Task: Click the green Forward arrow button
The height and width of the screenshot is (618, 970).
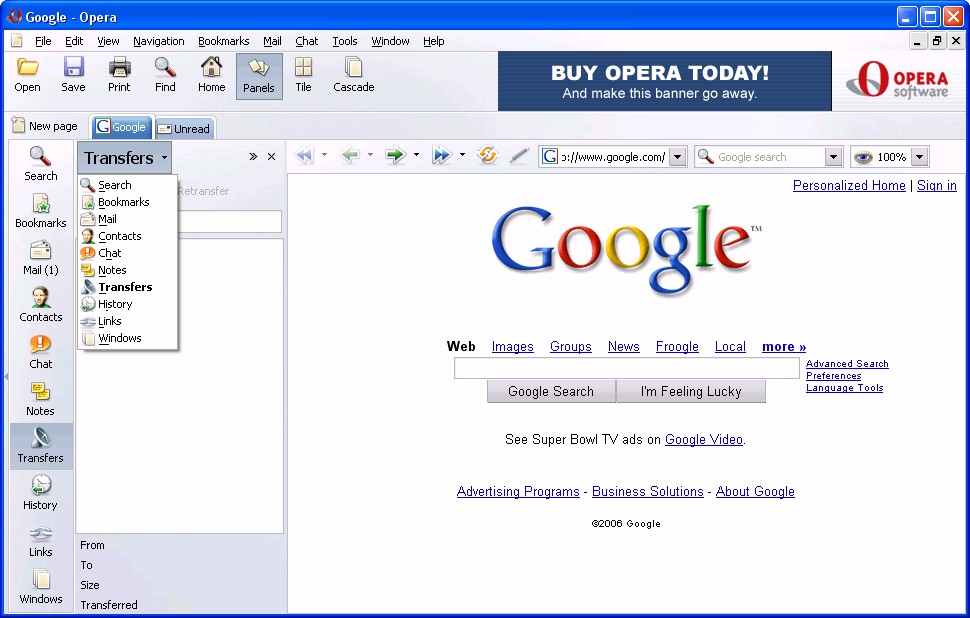Action: pyautogui.click(x=395, y=155)
